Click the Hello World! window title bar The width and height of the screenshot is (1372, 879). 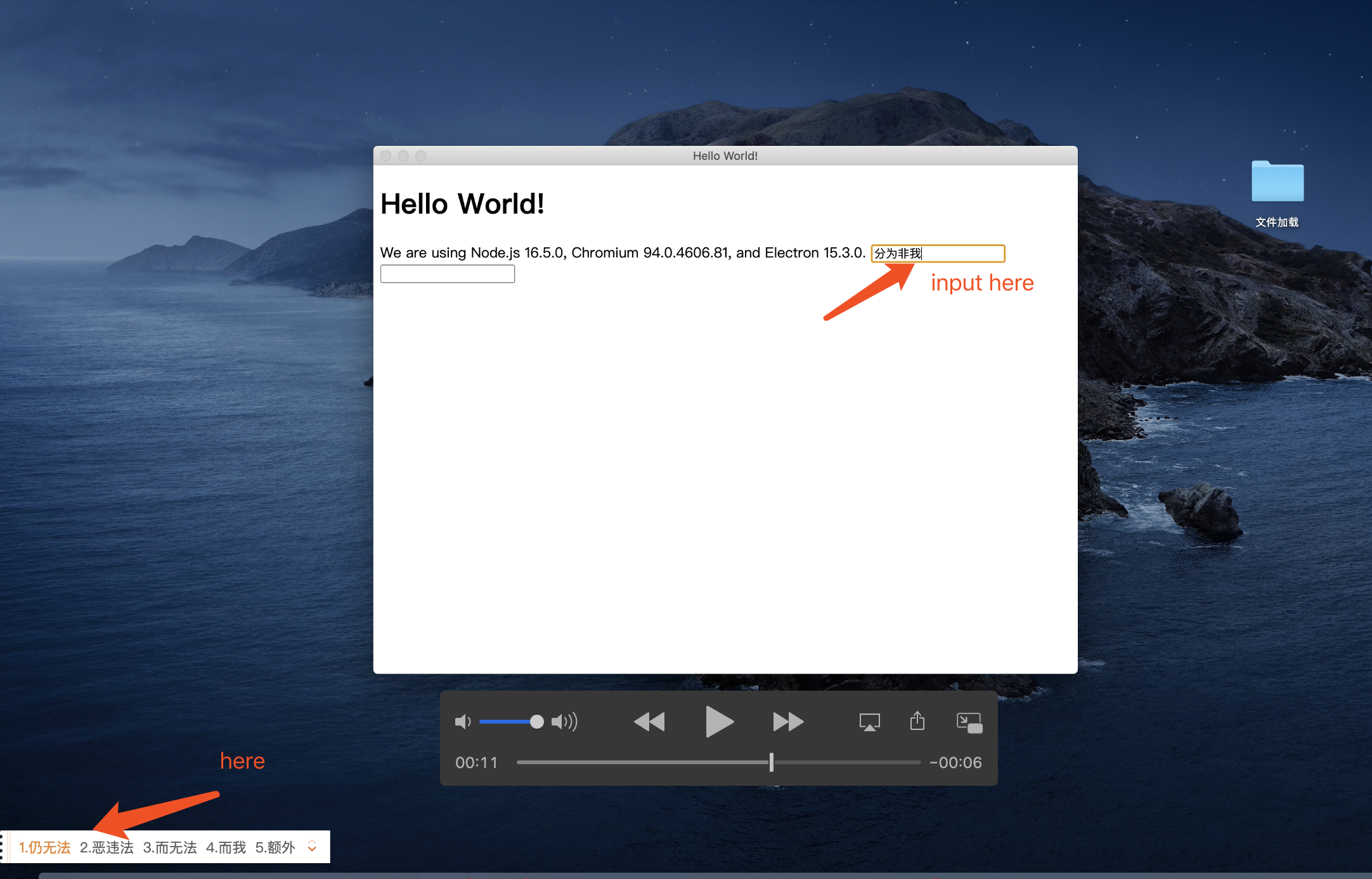pos(725,155)
